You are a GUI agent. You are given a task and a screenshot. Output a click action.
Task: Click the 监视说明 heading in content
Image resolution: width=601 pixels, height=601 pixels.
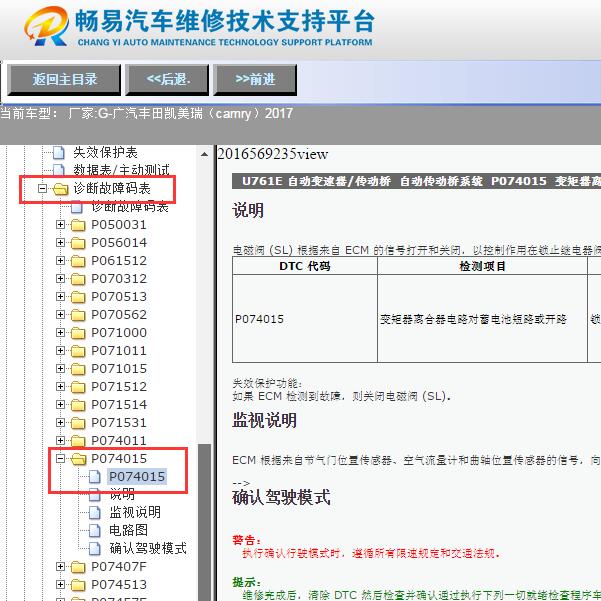point(264,420)
